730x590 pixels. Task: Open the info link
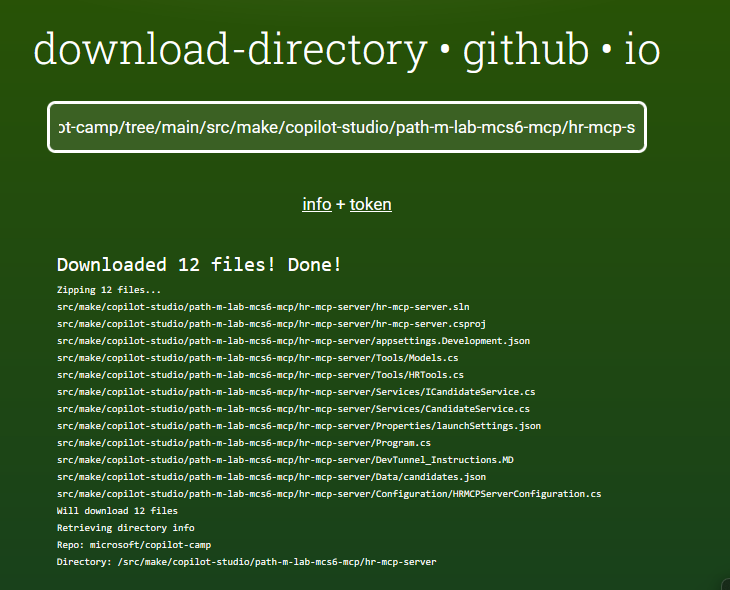tap(316, 204)
